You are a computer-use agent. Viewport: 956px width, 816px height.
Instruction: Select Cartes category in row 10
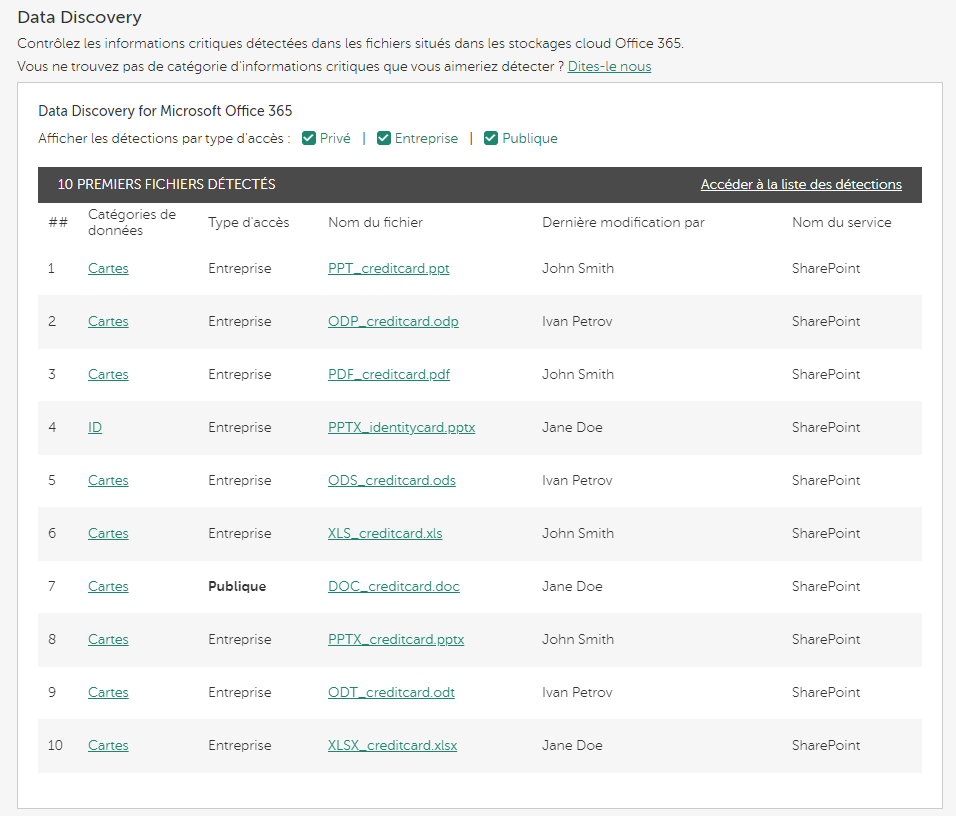[x=108, y=746]
